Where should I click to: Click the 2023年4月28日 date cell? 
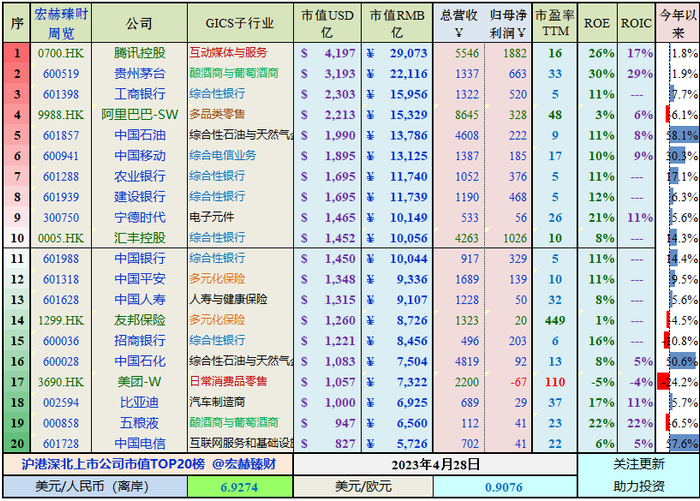(x=435, y=465)
